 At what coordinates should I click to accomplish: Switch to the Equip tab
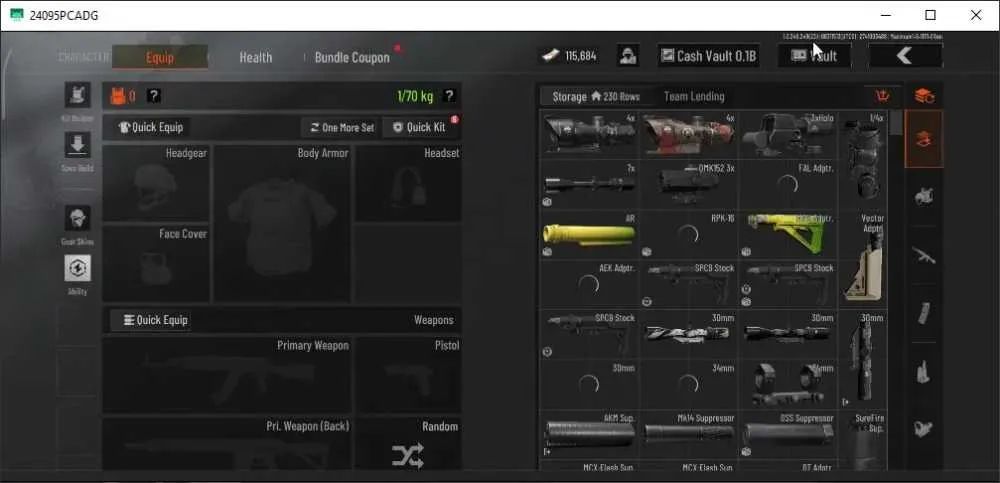tap(160, 57)
